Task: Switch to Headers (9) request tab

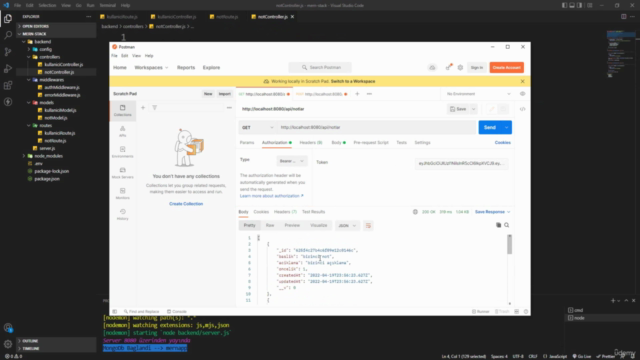Action: 311,143
